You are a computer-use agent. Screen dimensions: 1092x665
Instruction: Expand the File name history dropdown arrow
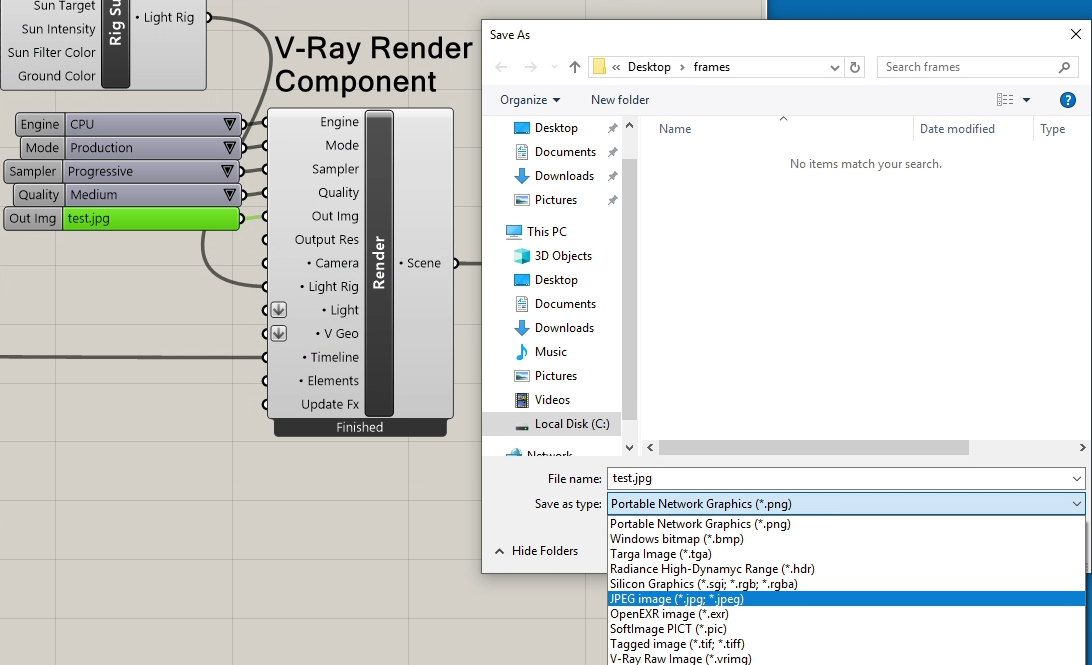point(1077,478)
